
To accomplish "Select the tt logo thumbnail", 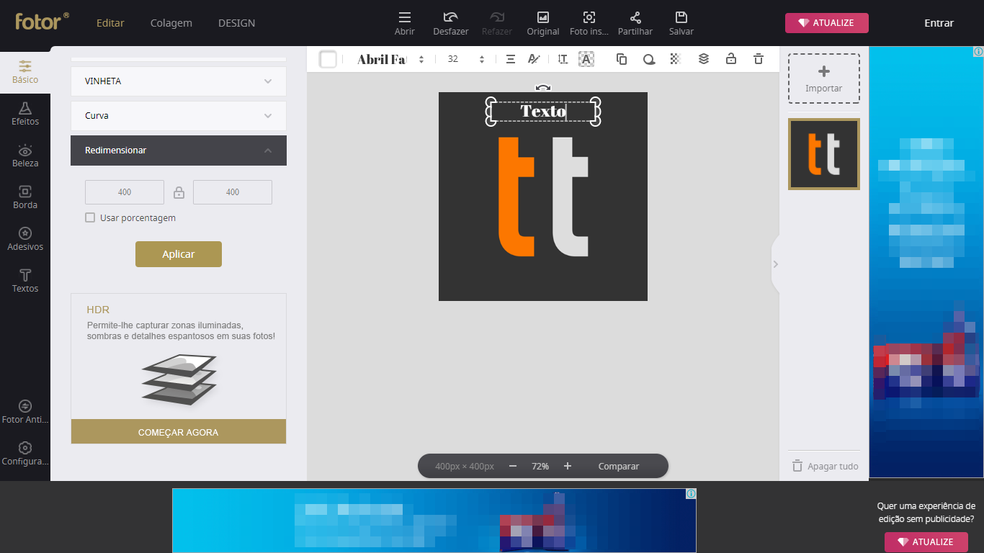I will (823, 154).
